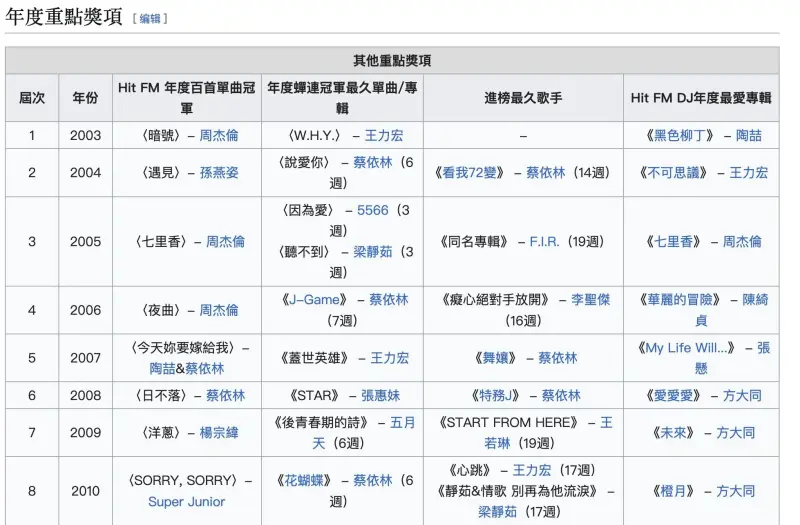Viewport: 800px width, 525px height.
Task: Open 未來 album link
Action: click(x=673, y=433)
